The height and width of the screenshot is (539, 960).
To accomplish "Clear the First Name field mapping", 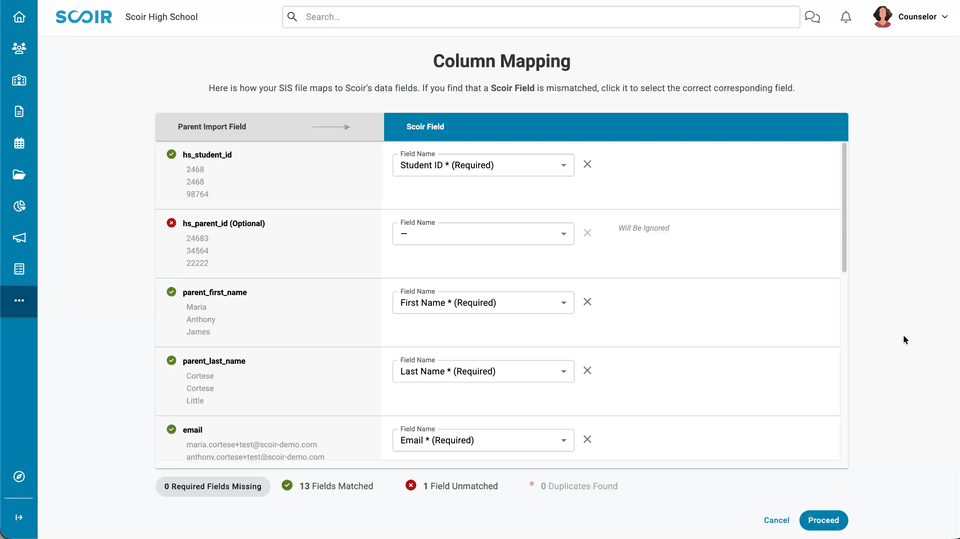I will pos(587,302).
